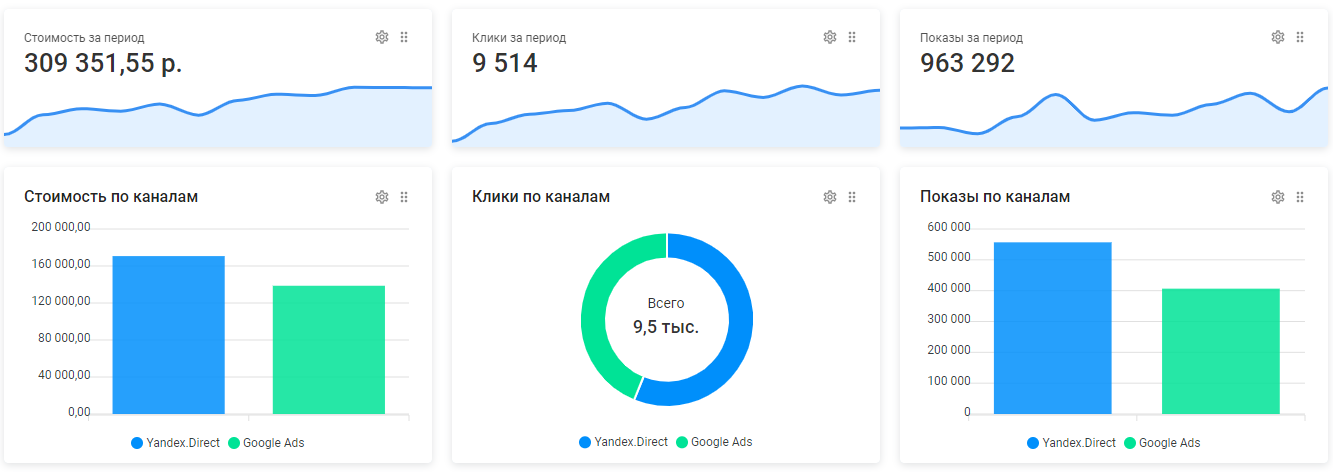Open settings gear on Клики по каналам widget
This screenshot has width=1333, height=472.
pos(829,197)
